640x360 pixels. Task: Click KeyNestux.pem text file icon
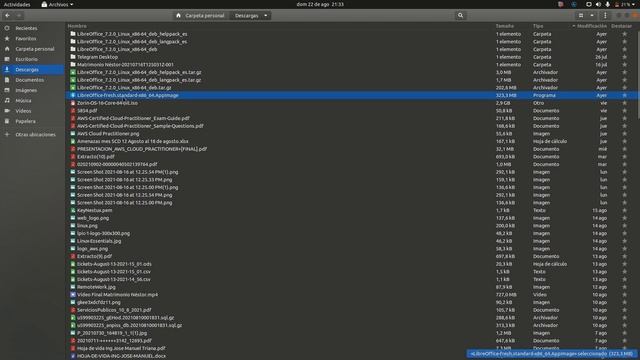point(73,210)
